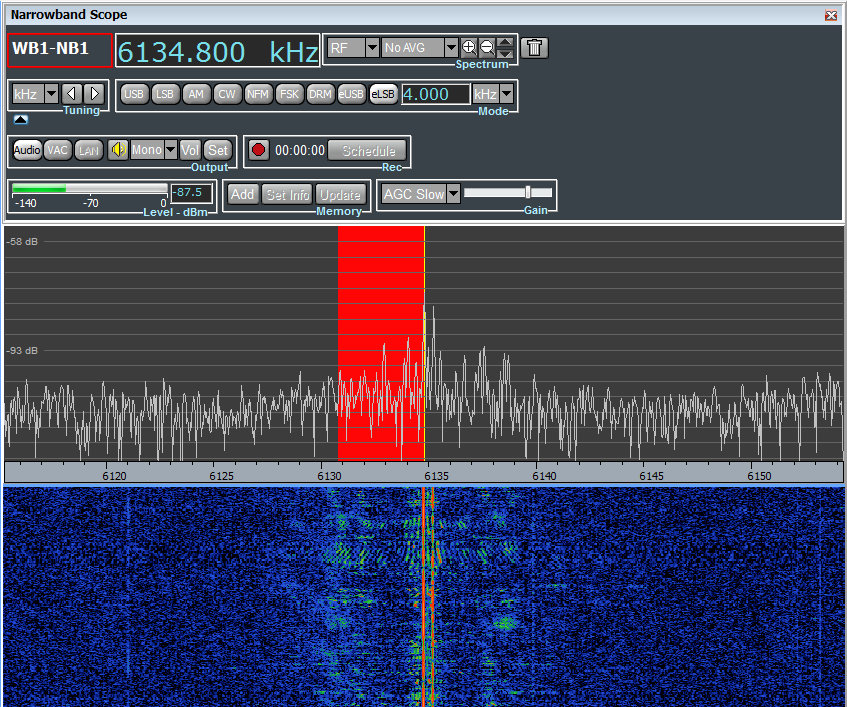Select LSB demodulation mode
The height and width of the screenshot is (707, 847).
(165, 94)
